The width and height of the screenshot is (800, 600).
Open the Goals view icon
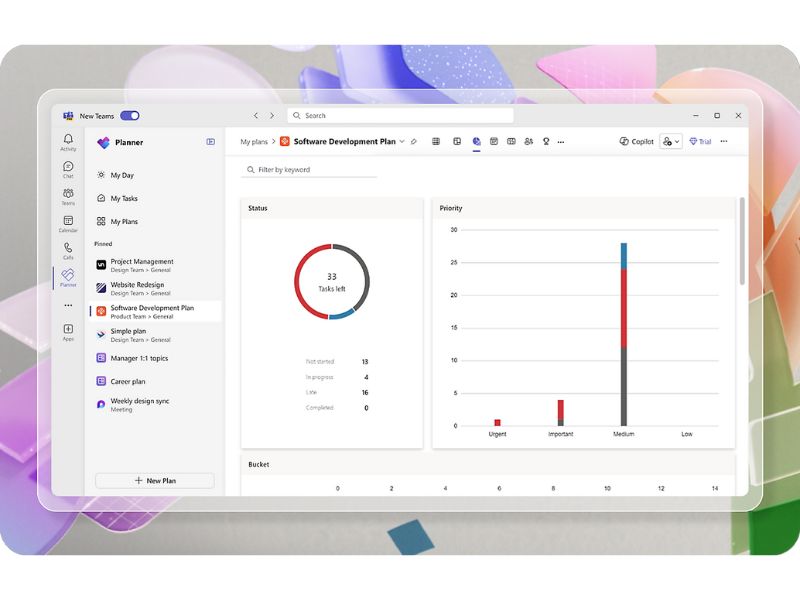pyautogui.click(x=546, y=142)
